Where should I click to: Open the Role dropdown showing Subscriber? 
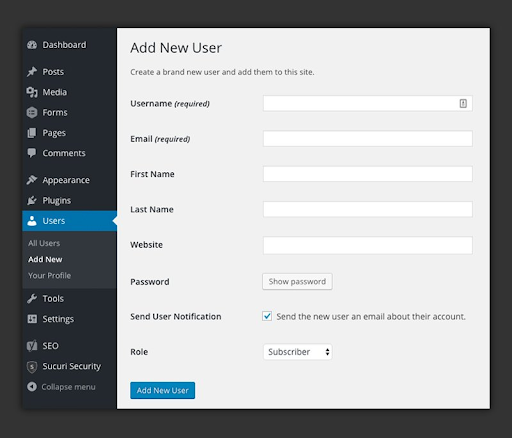point(298,352)
